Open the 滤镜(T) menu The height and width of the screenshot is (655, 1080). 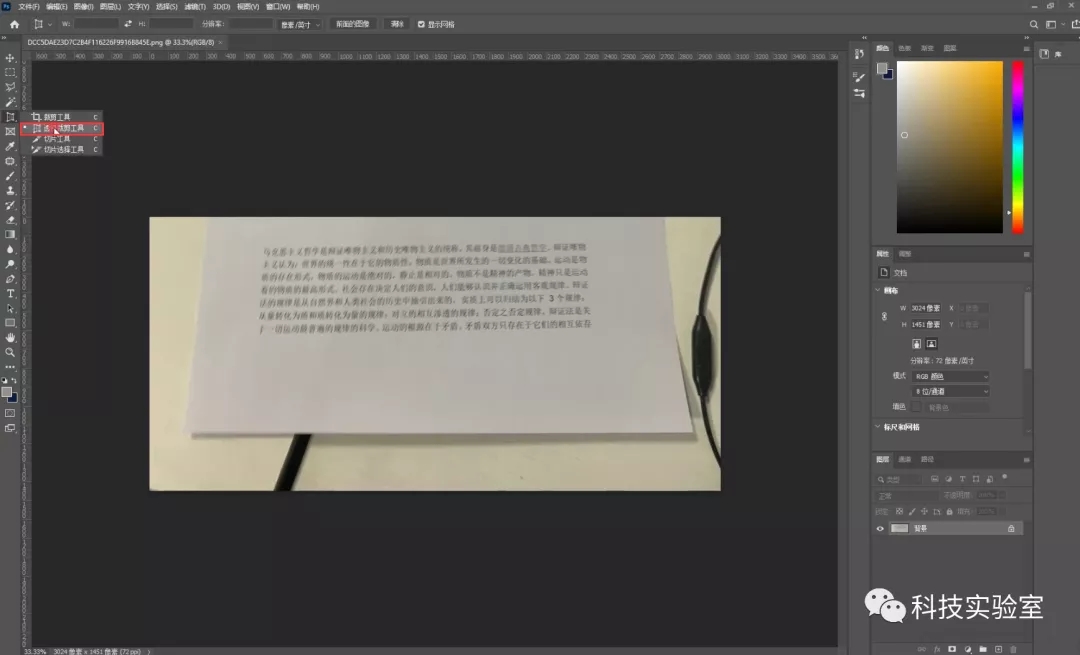click(x=195, y=6)
